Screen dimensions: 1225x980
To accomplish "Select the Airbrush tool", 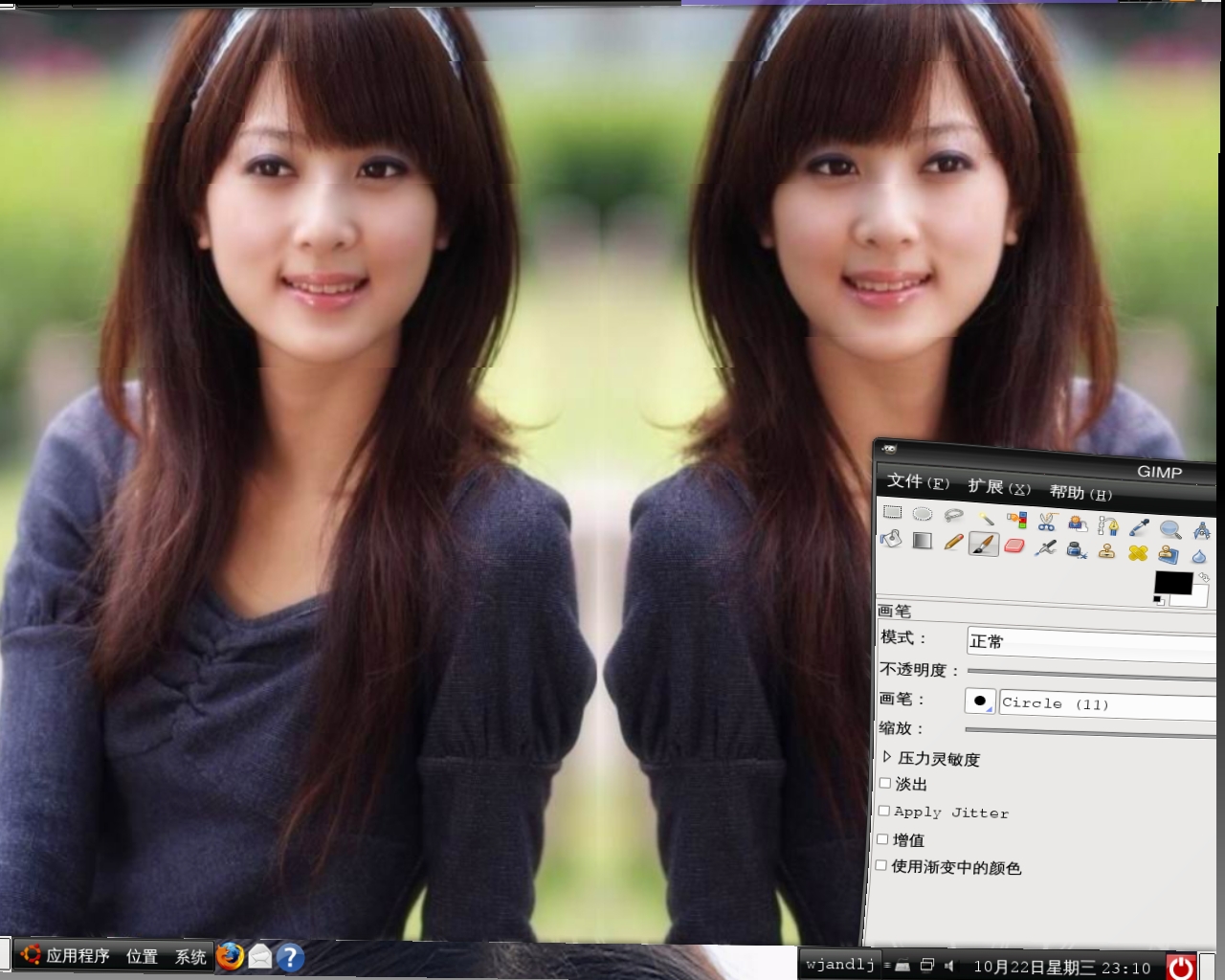I will point(1046,547).
